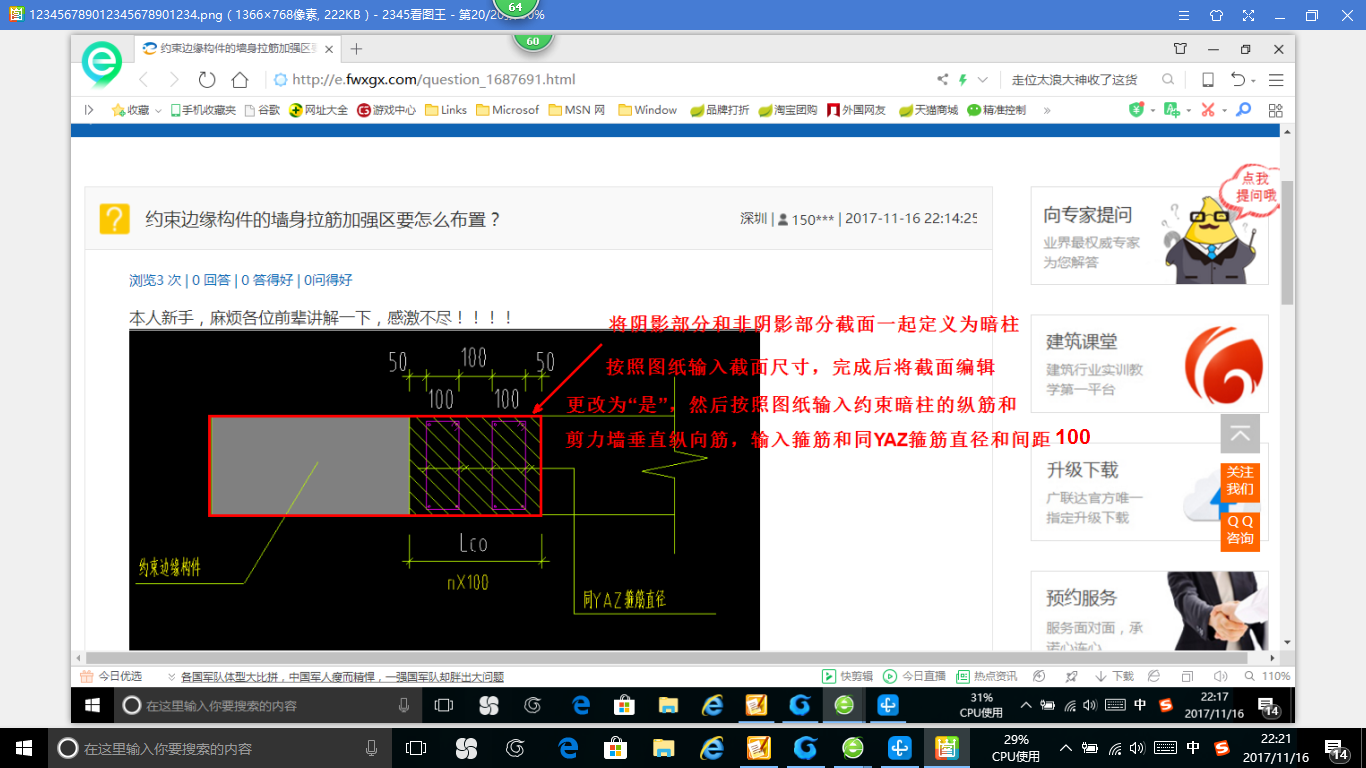Expand the address bar dropdown chevron
The width and height of the screenshot is (1366, 768).
click(x=983, y=80)
